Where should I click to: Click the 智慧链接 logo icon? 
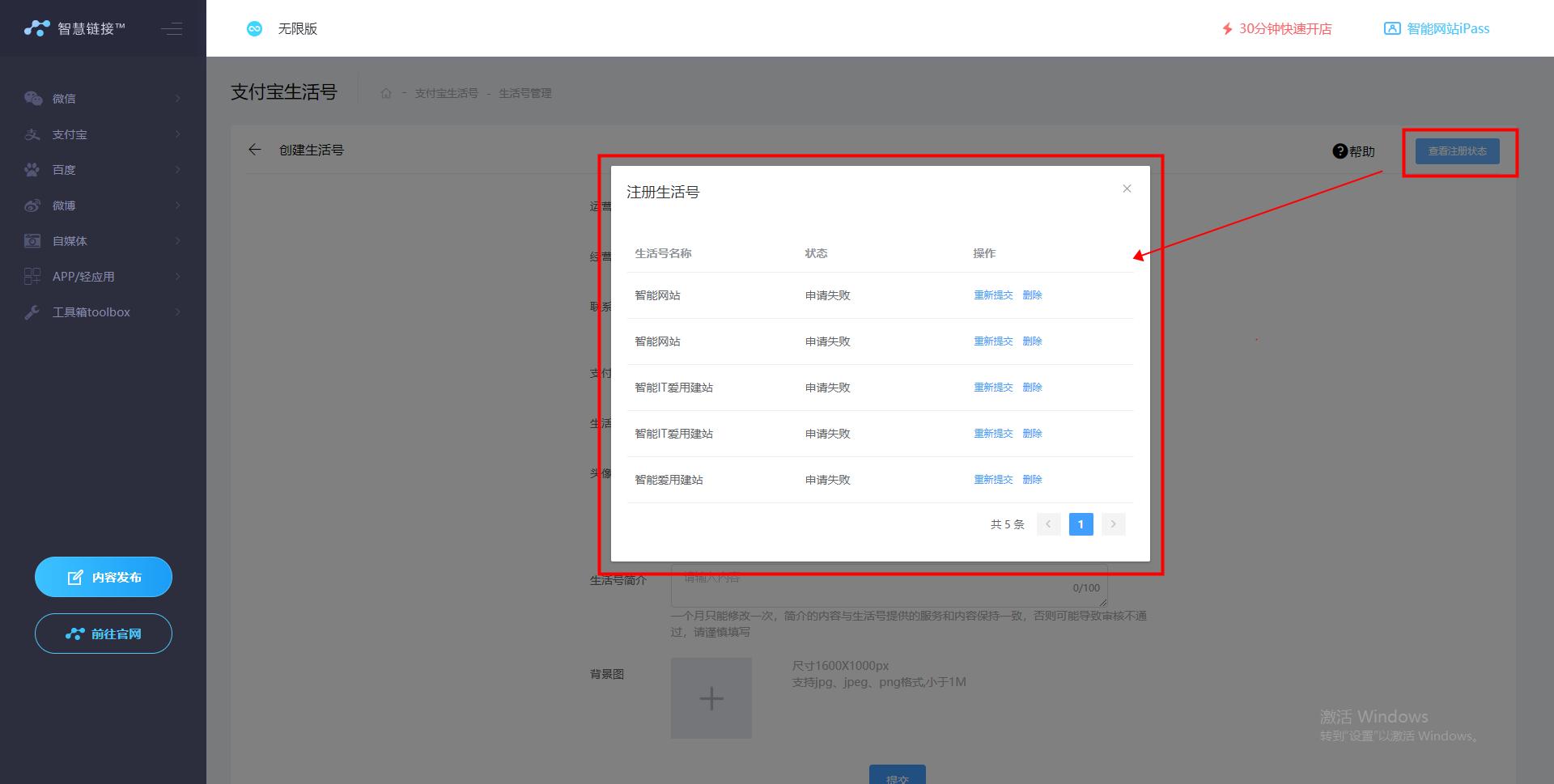pyautogui.click(x=36, y=28)
